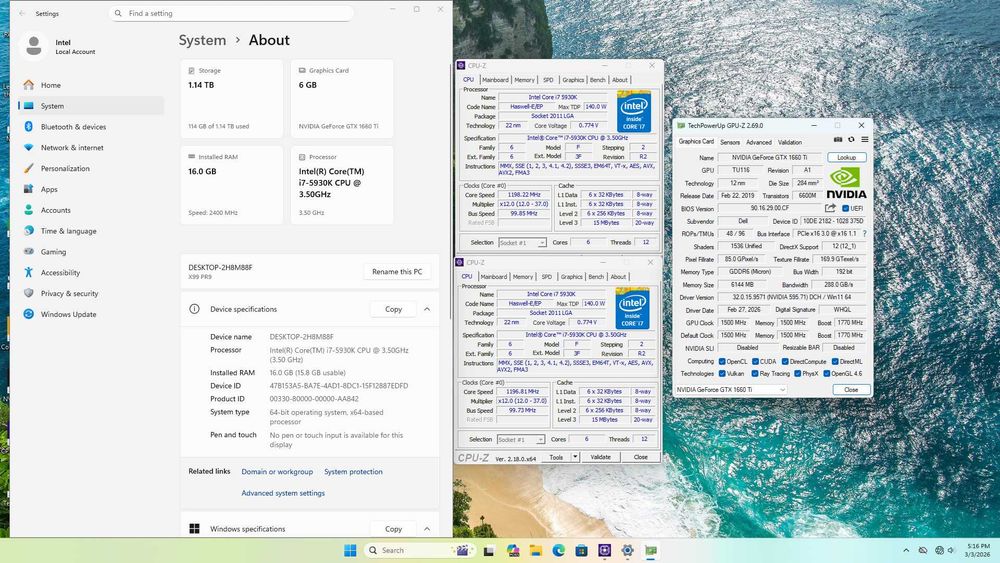1000x563 pixels.
Task: Select Bluetooth & devices in the sidebar
Action: click(91, 127)
